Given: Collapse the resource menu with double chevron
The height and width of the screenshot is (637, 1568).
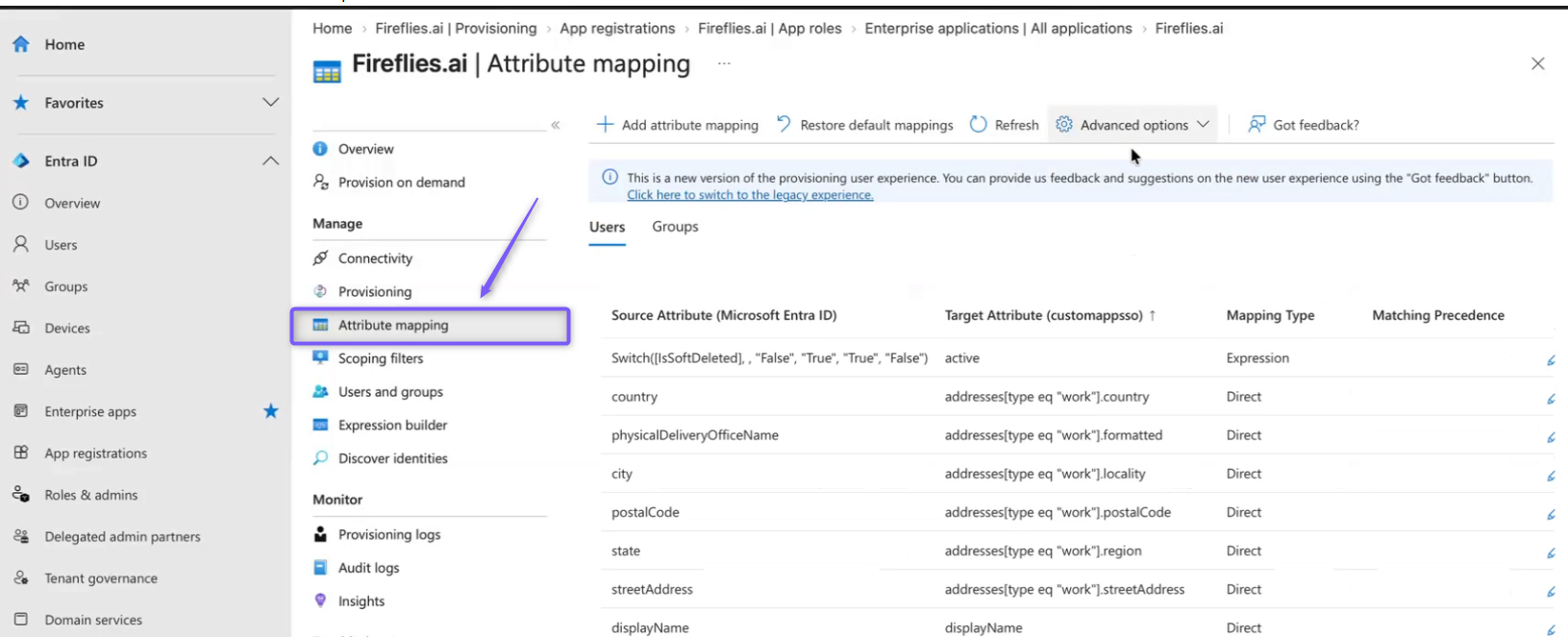Looking at the screenshot, I should coord(556,125).
